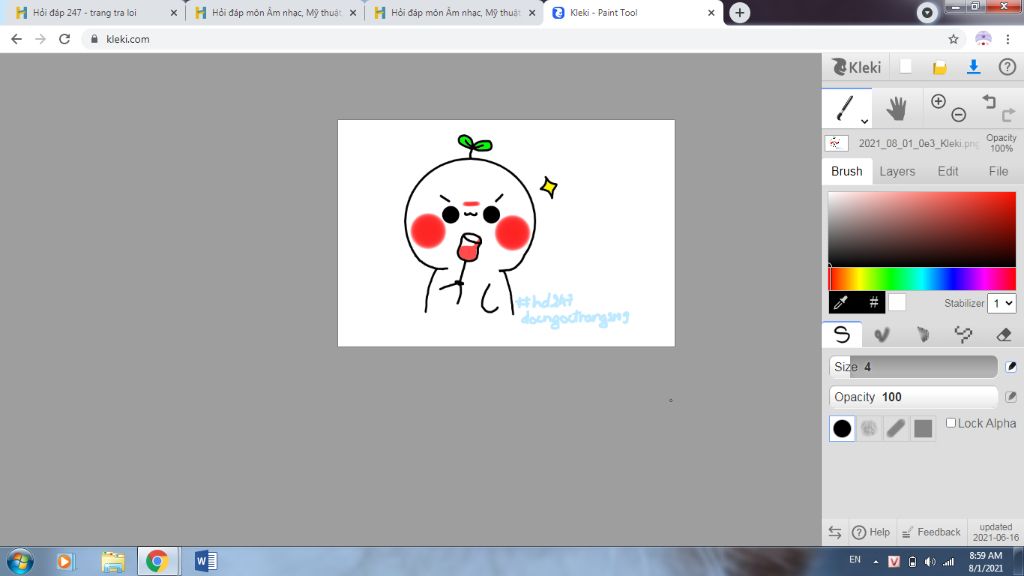Viewport: 1024px width, 576px height.
Task: Undo the last stroke
Action: tap(989, 101)
